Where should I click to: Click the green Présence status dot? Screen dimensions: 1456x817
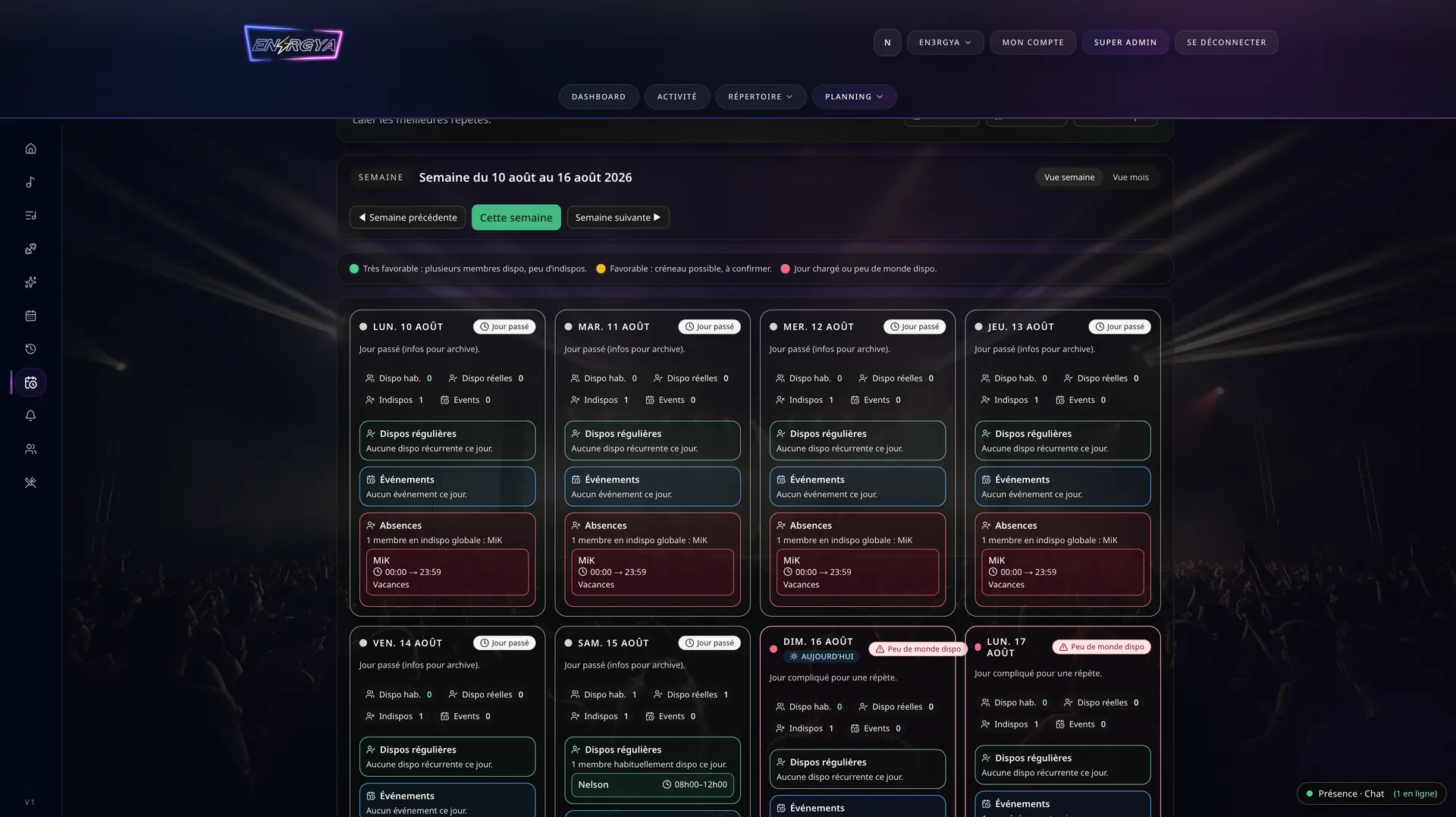tap(1310, 793)
